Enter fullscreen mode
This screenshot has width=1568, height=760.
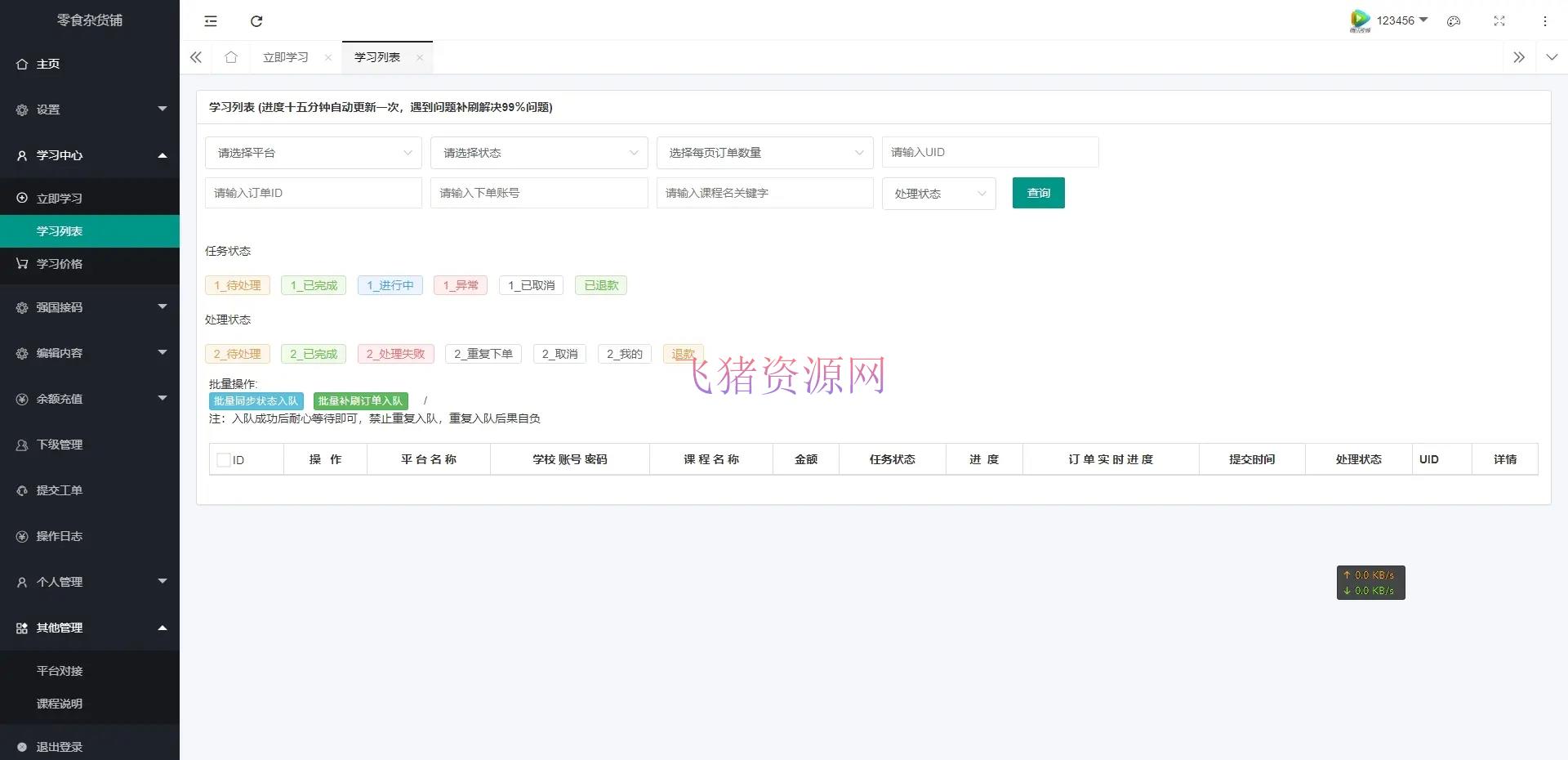(1499, 20)
